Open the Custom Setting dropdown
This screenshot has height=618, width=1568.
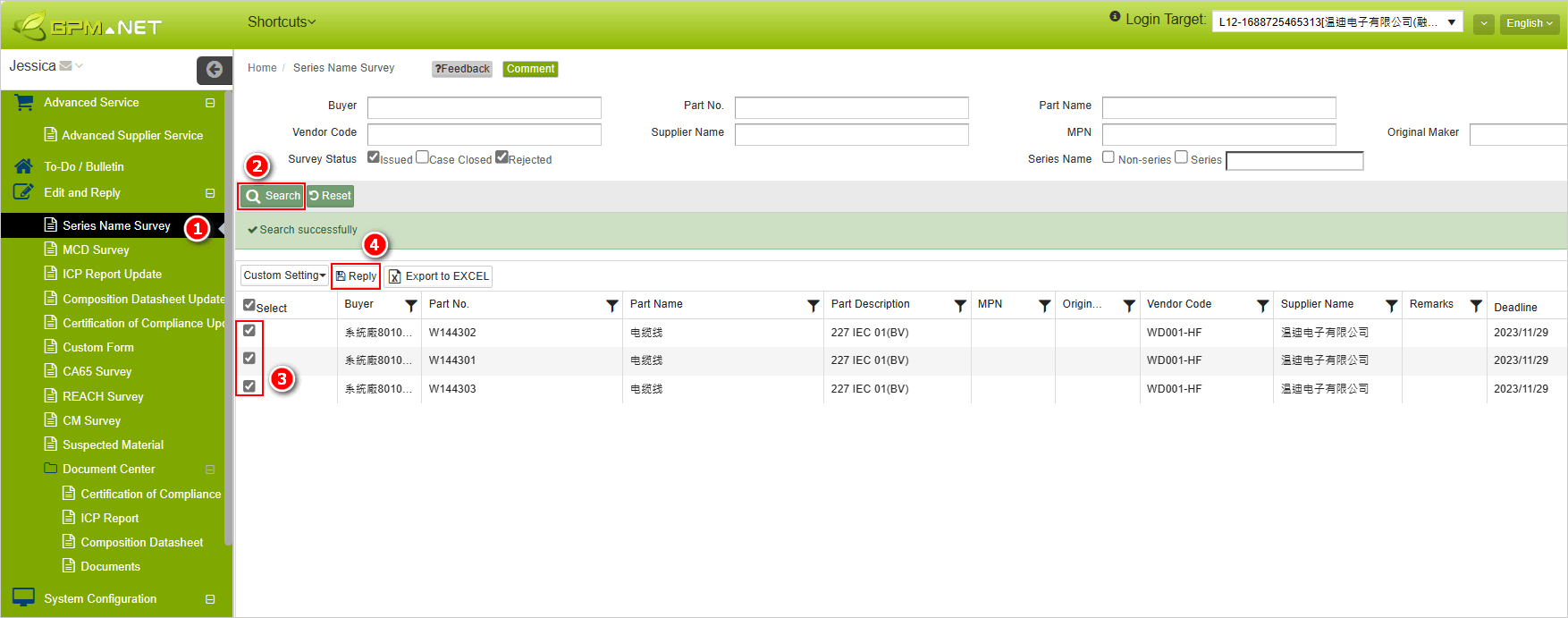(x=284, y=275)
